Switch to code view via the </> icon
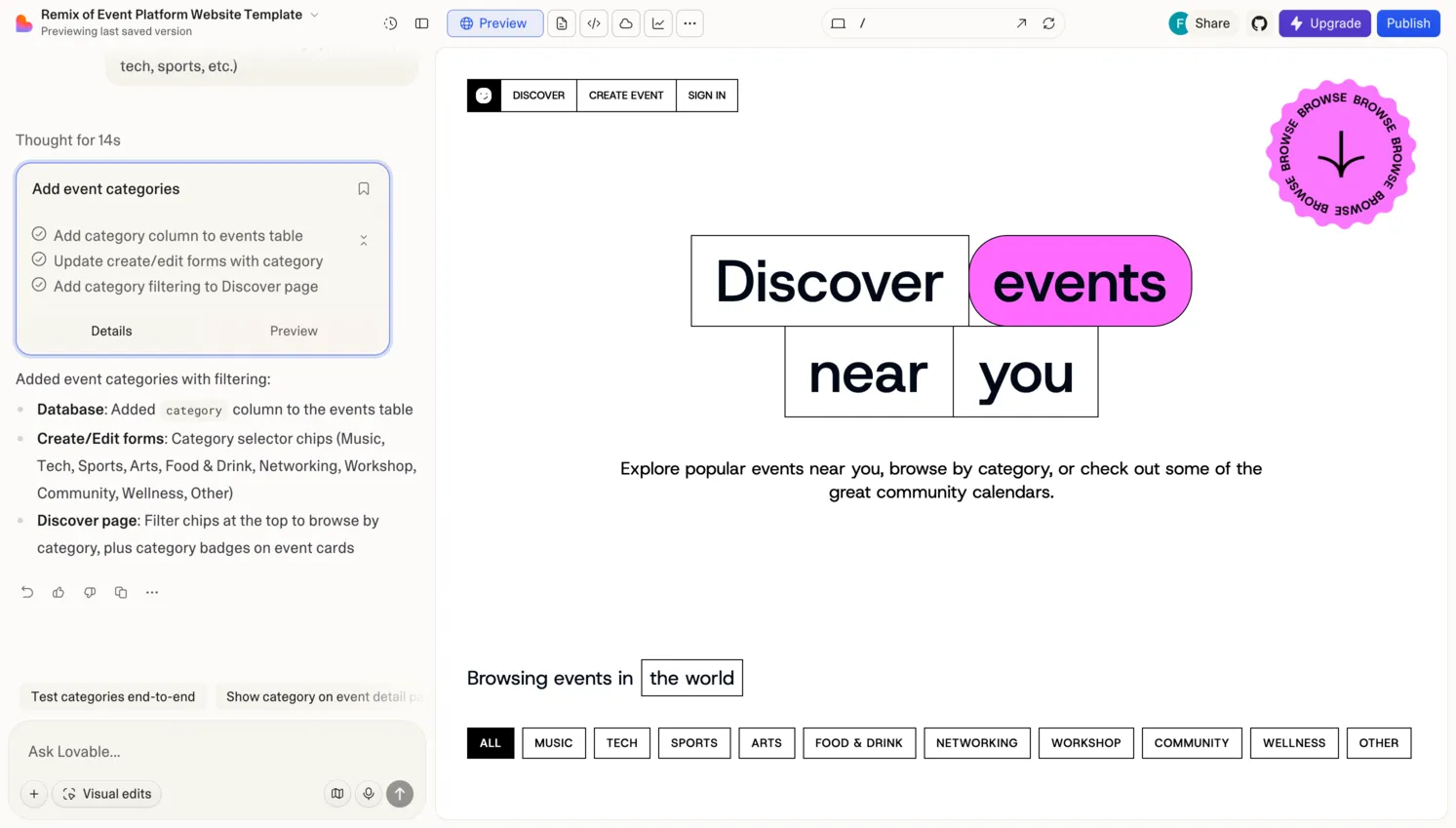 (593, 23)
